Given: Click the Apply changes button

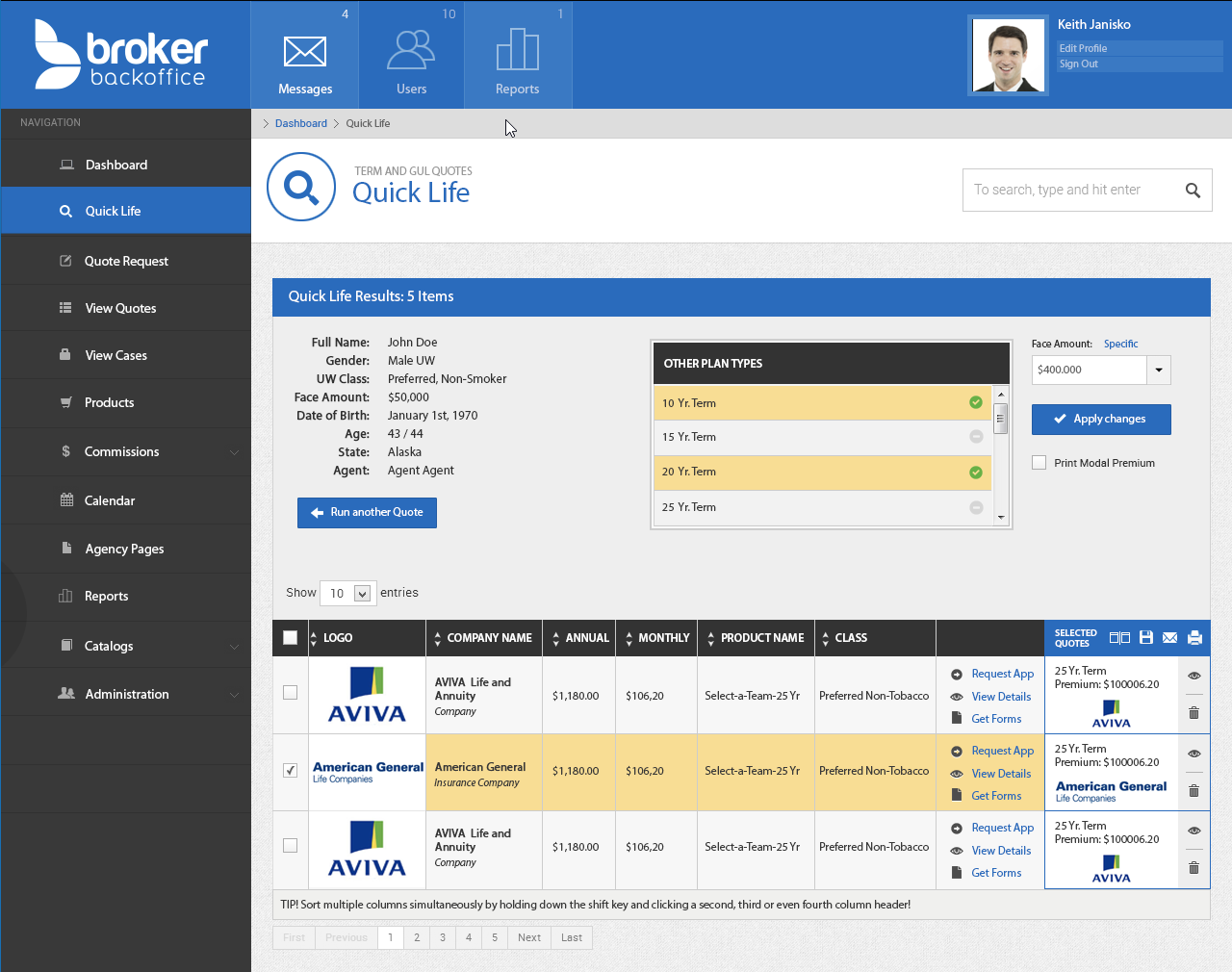Looking at the screenshot, I should (x=1101, y=420).
